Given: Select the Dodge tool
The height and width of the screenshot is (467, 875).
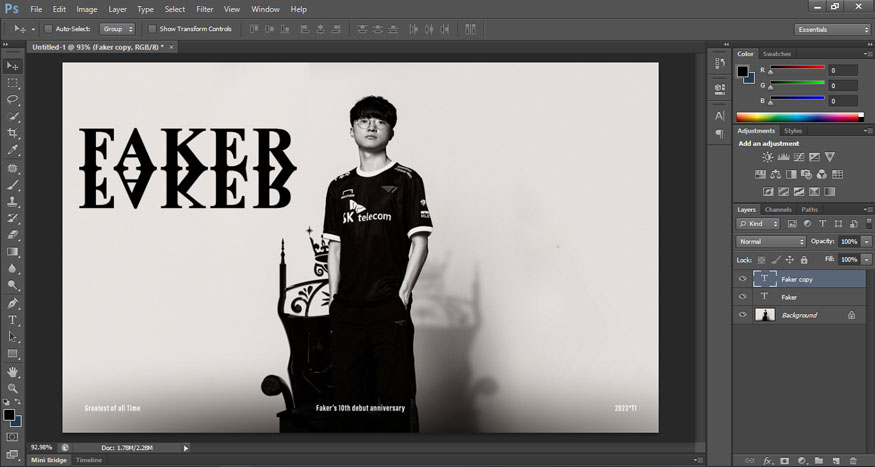Looking at the screenshot, I should (12, 285).
